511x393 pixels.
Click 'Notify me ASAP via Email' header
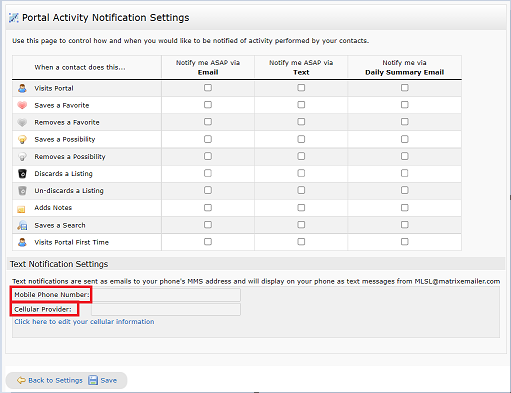pos(208,67)
